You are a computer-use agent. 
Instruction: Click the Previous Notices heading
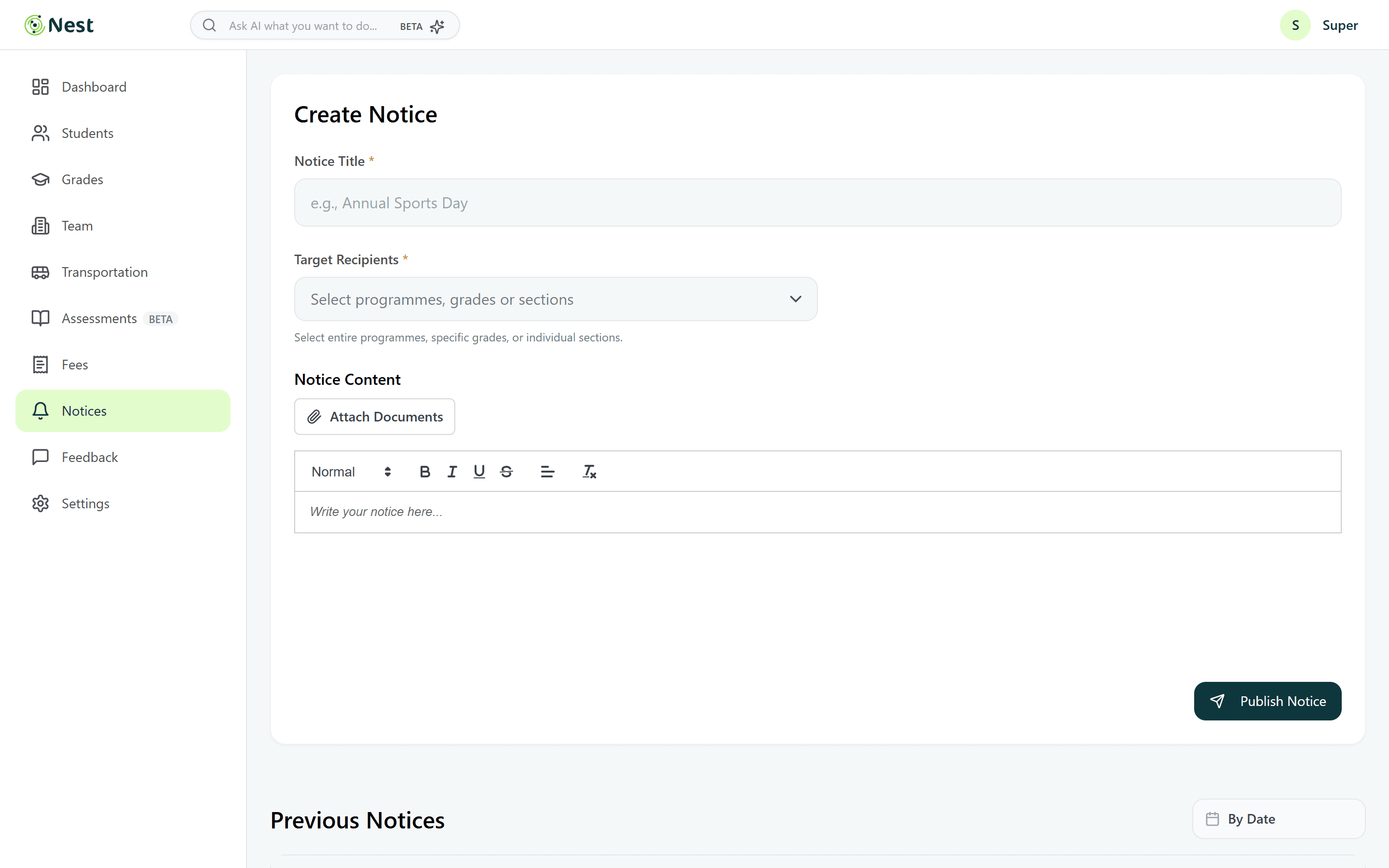click(357, 820)
